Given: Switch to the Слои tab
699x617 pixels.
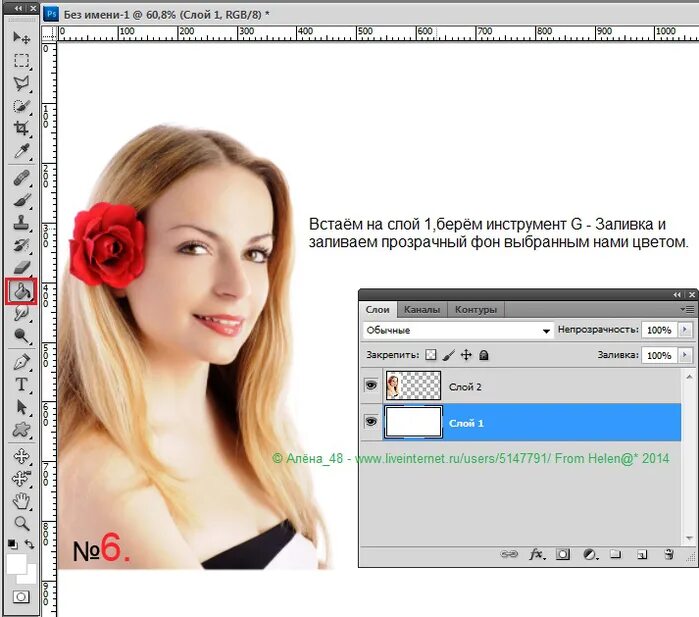Looking at the screenshot, I should [x=378, y=309].
